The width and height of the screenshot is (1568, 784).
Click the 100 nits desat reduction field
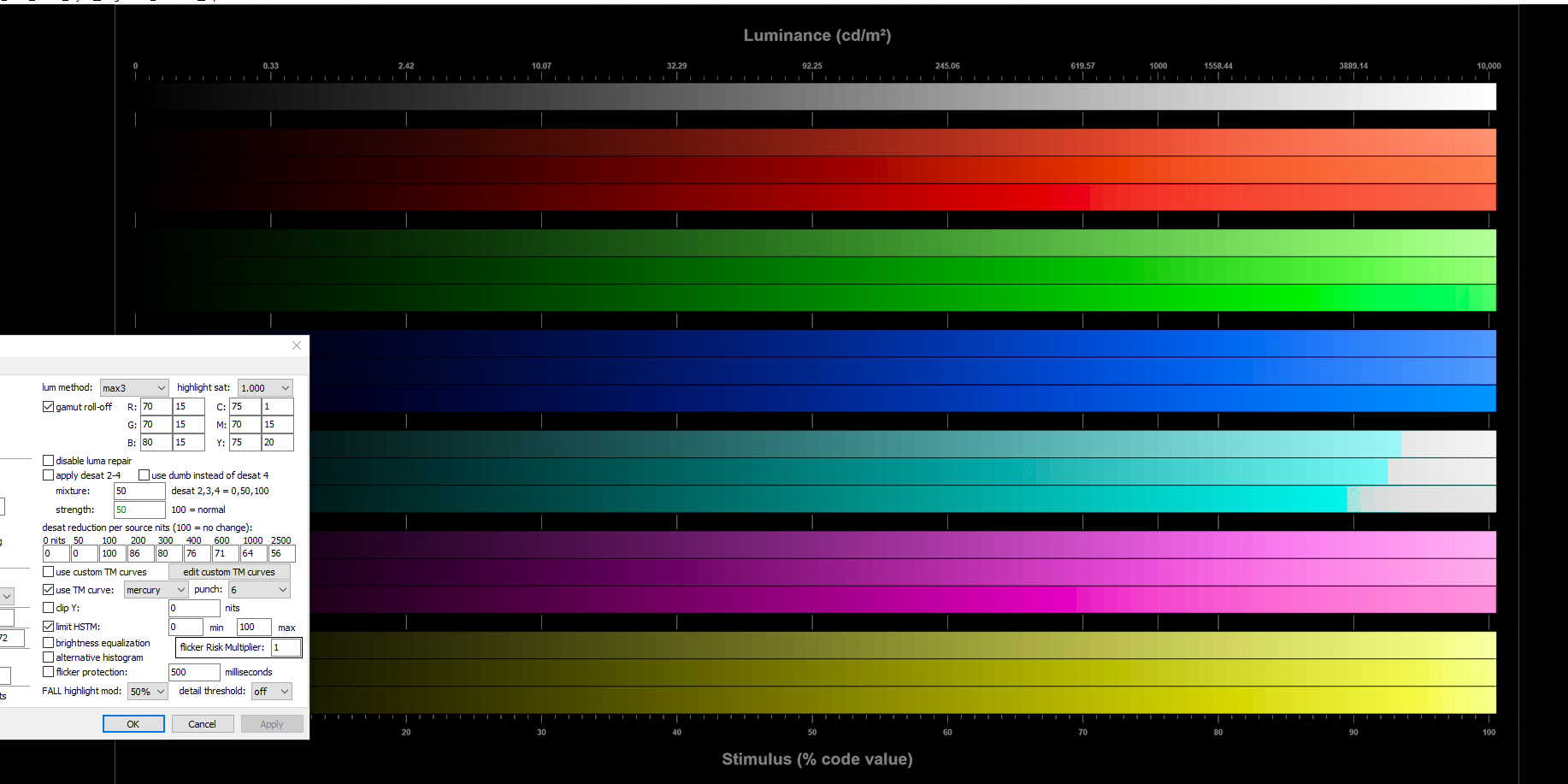coord(112,554)
